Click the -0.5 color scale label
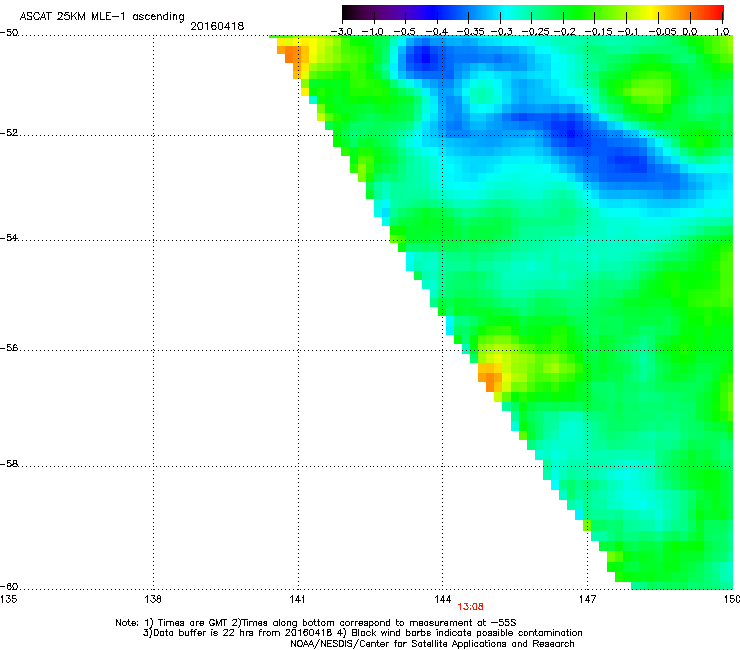 (404, 32)
